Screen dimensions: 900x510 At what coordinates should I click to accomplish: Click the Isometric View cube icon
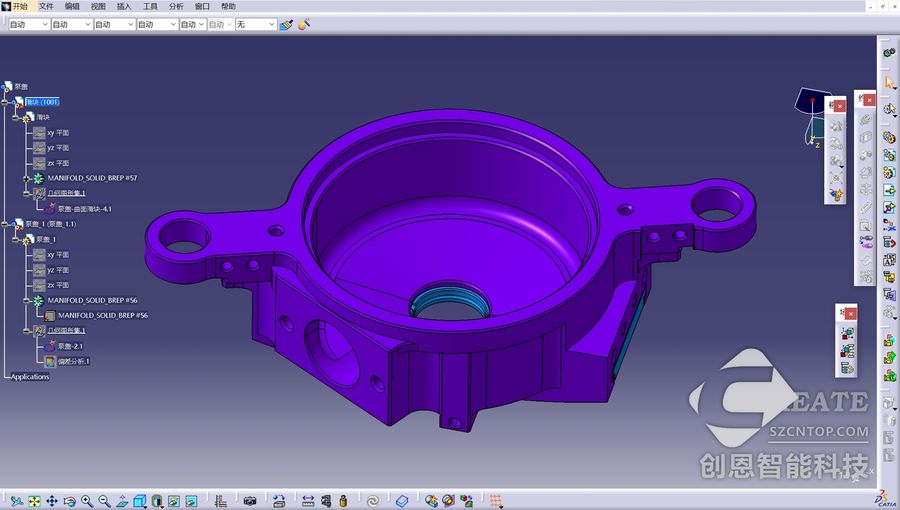point(139,501)
